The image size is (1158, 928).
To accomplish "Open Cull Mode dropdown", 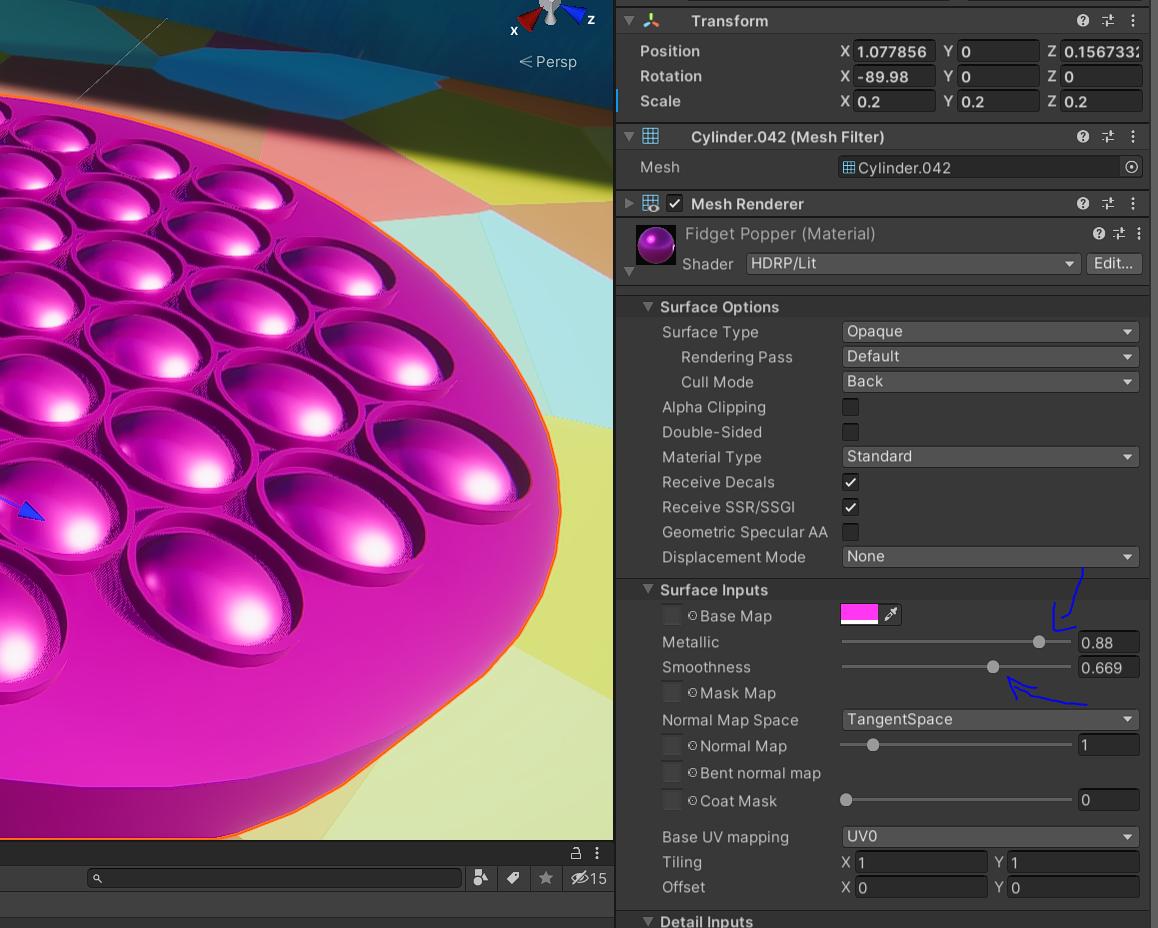I will coord(990,382).
